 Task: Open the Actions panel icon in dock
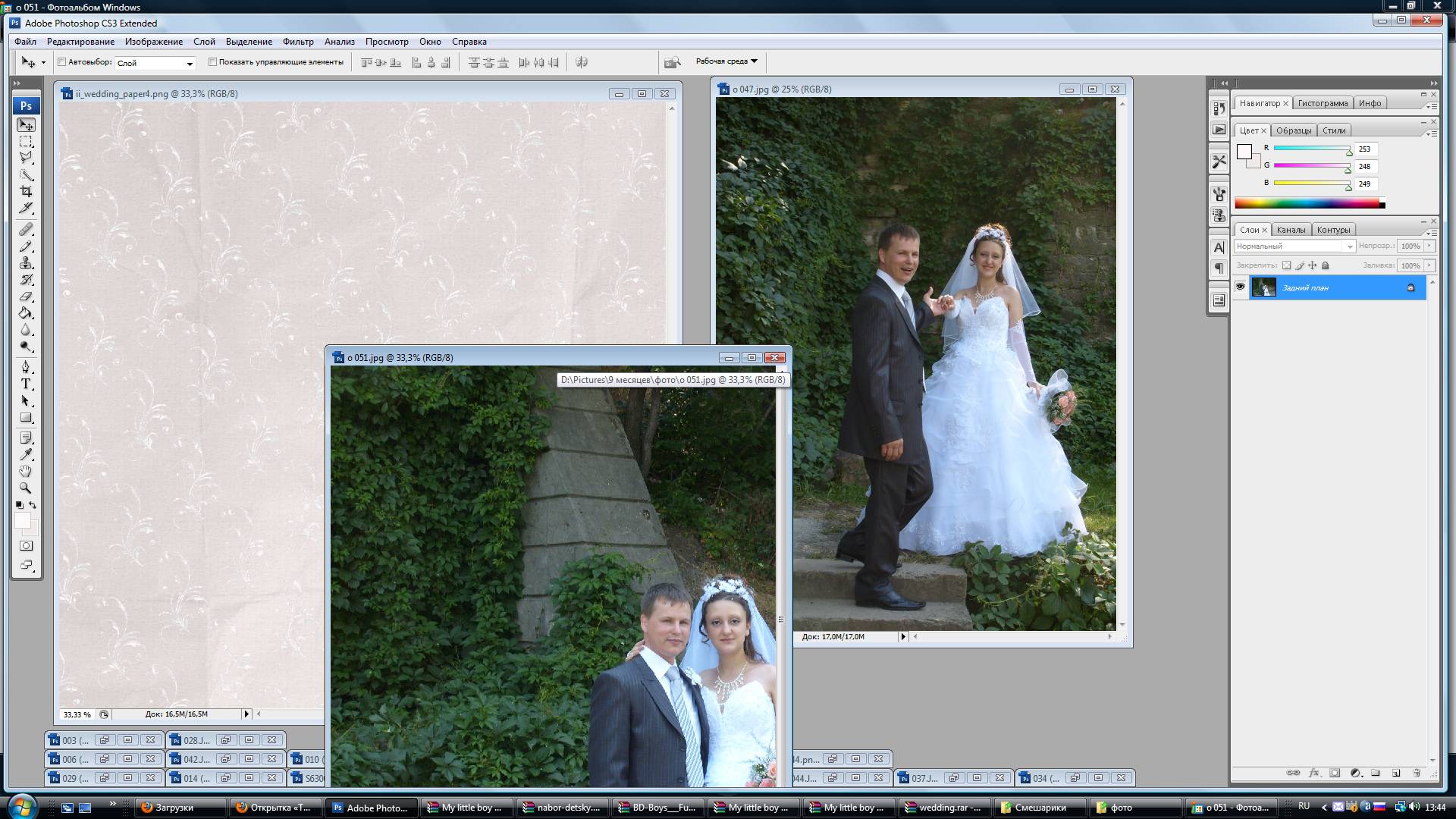point(1219,130)
